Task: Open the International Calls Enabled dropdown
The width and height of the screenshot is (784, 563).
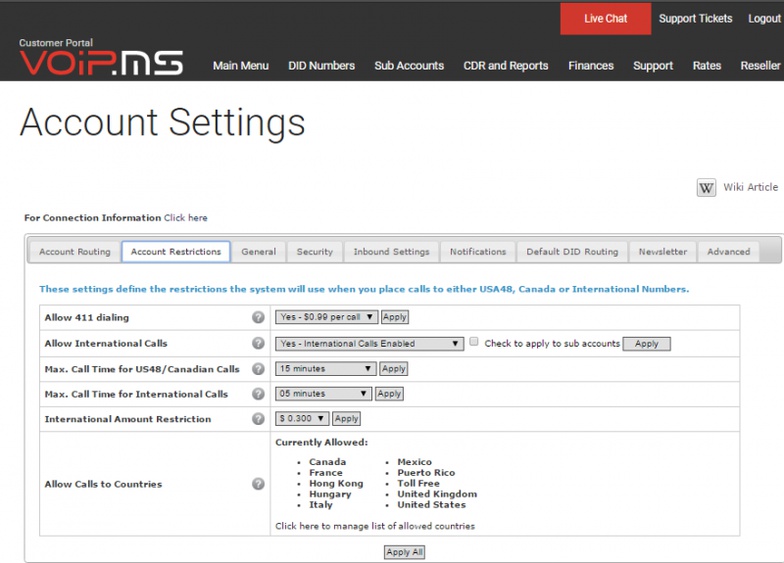Action: pos(369,344)
